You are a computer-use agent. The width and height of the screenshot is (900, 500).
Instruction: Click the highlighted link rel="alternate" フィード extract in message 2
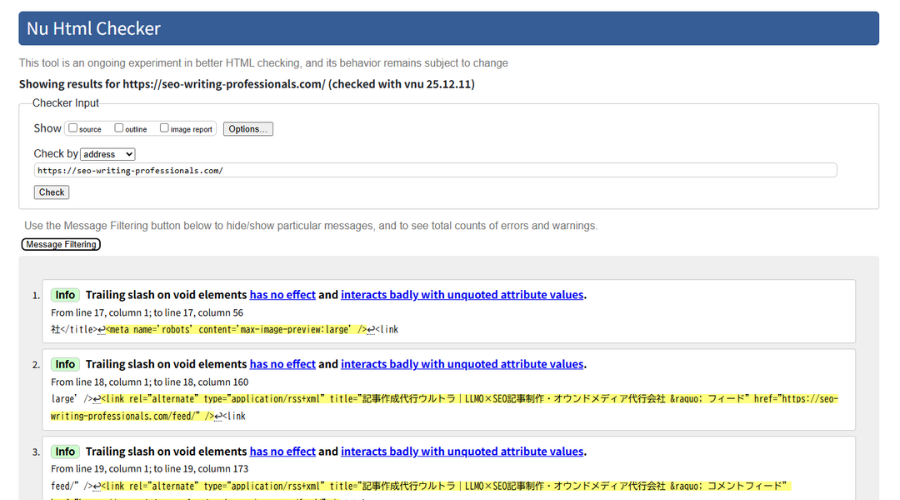pos(444,407)
